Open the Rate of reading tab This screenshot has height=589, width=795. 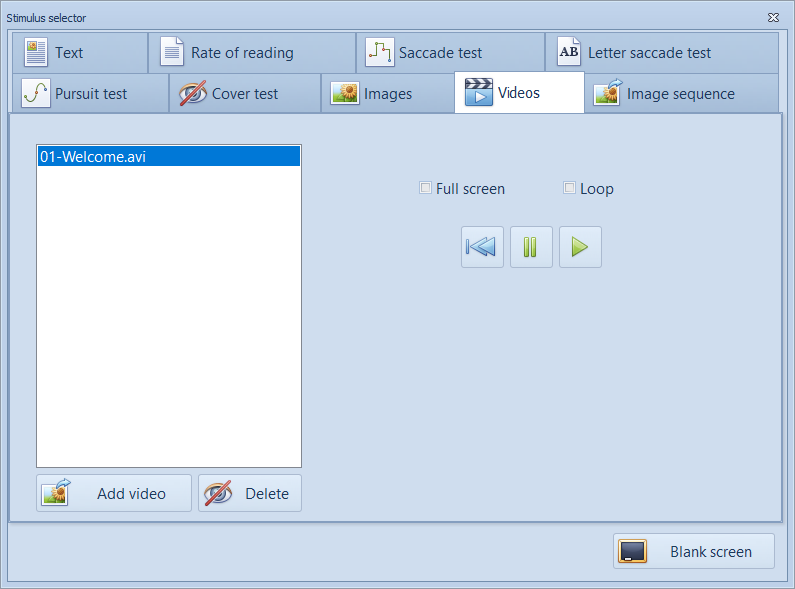242,53
